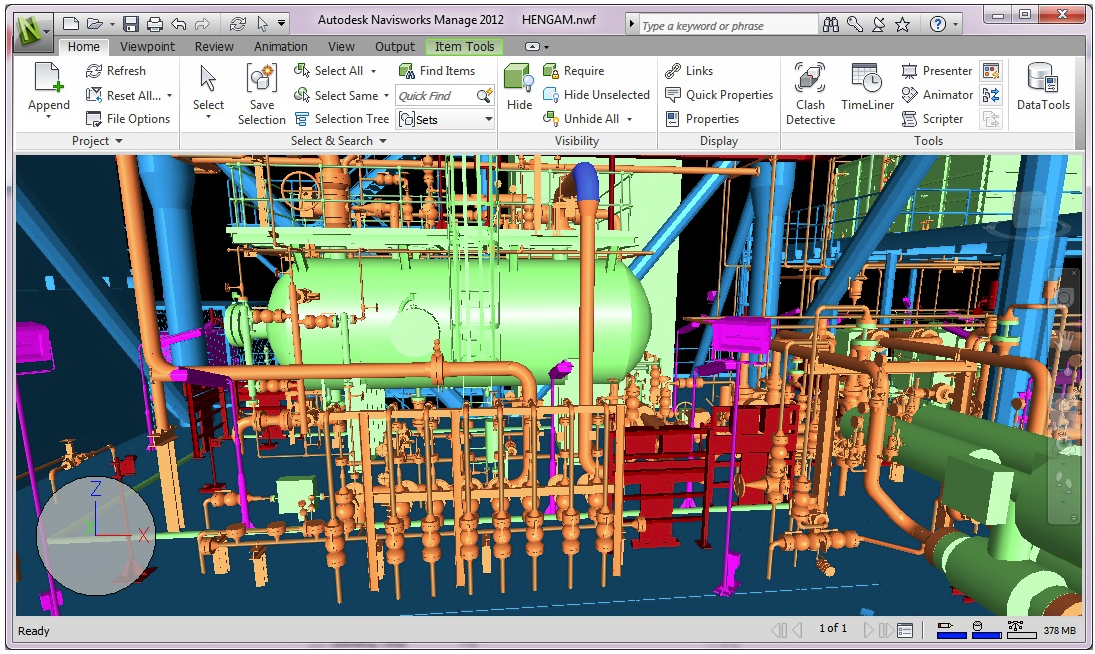This screenshot has height=654, width=1095.
Task: Click the satellite Communication Center icon
Action: click(x=879, y=25)
